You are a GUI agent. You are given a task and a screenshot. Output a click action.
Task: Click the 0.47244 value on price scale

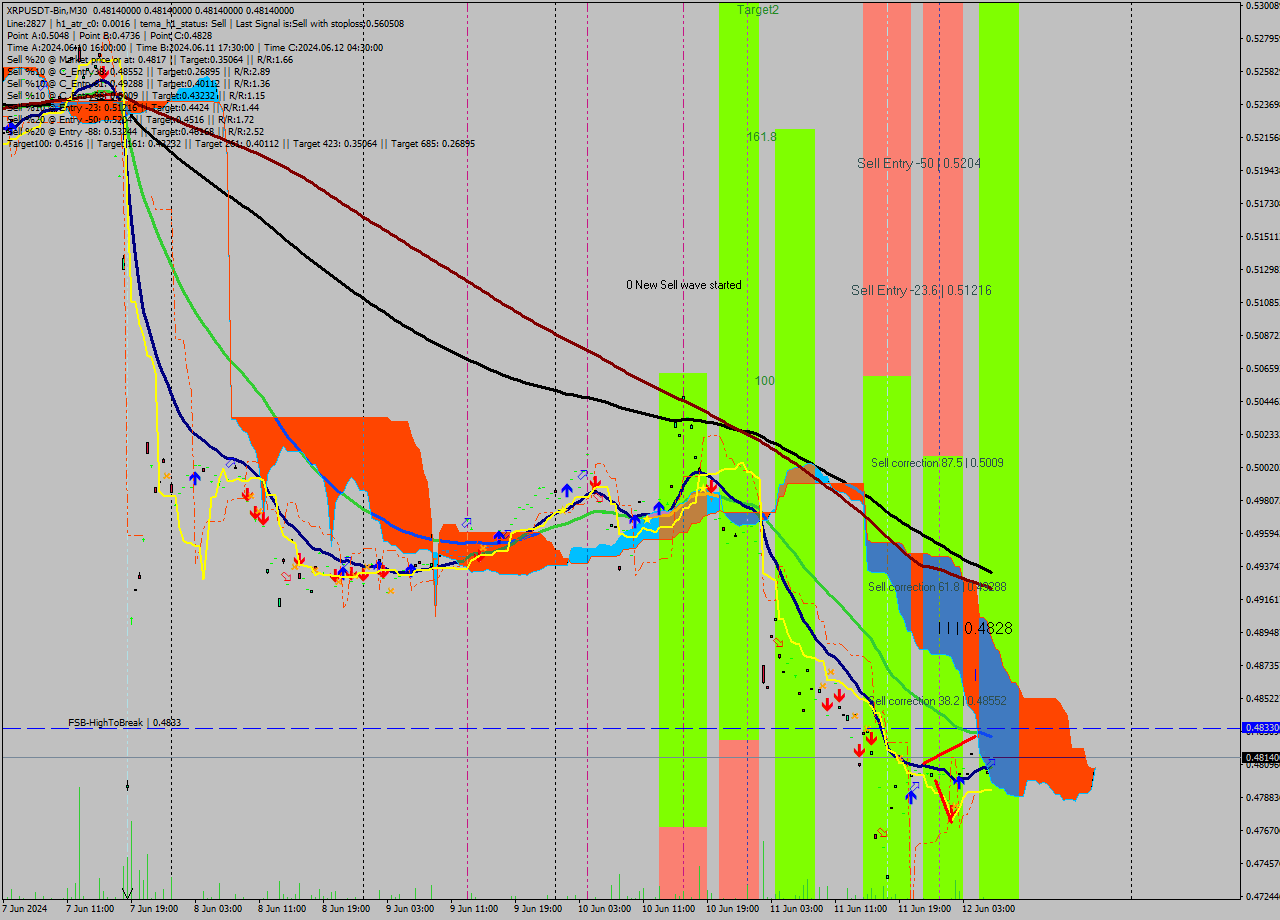click(1263, 896)
